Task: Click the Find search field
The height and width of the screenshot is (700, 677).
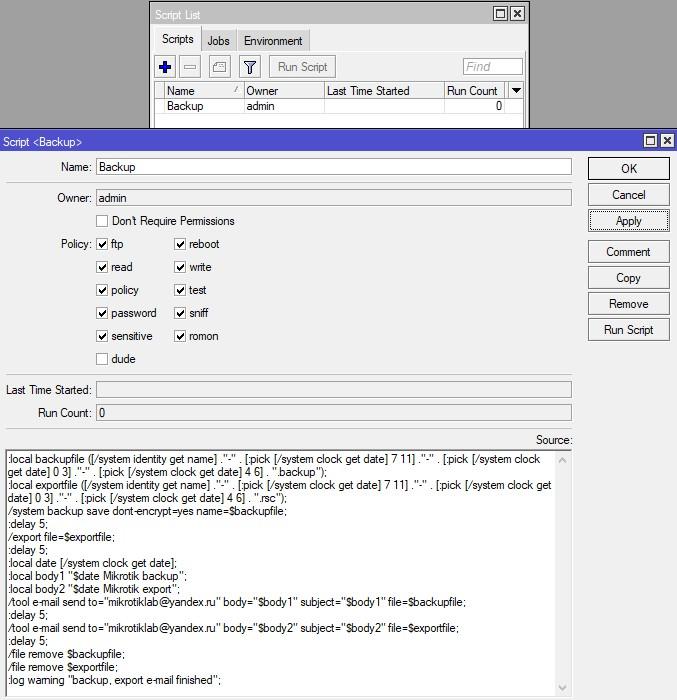Action: click(493, 67)
